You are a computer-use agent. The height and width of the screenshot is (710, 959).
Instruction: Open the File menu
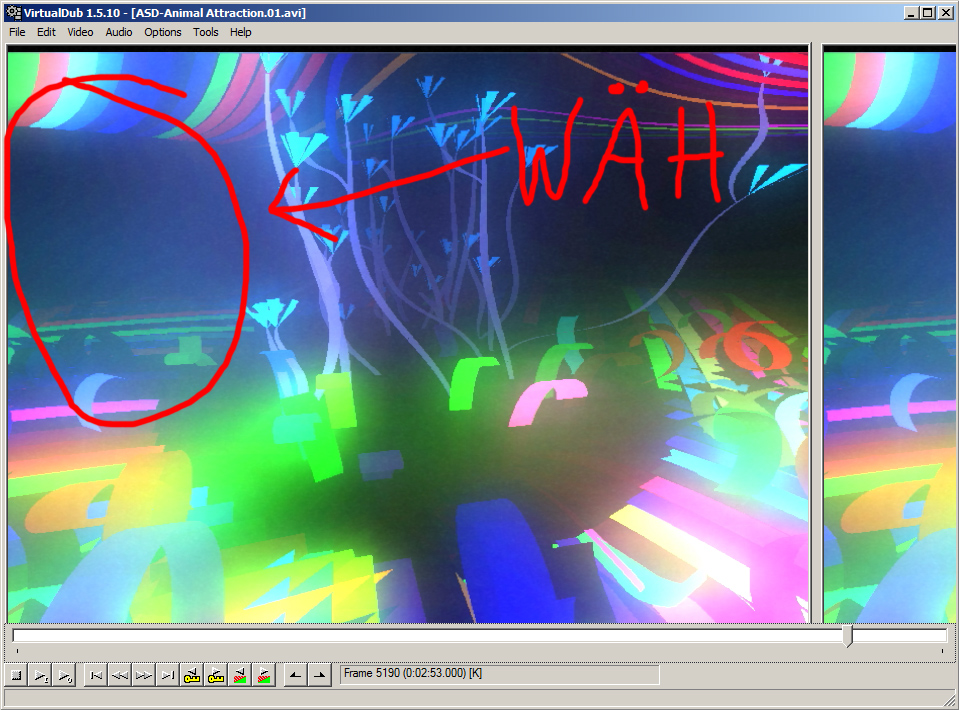[x=17, y=32]
